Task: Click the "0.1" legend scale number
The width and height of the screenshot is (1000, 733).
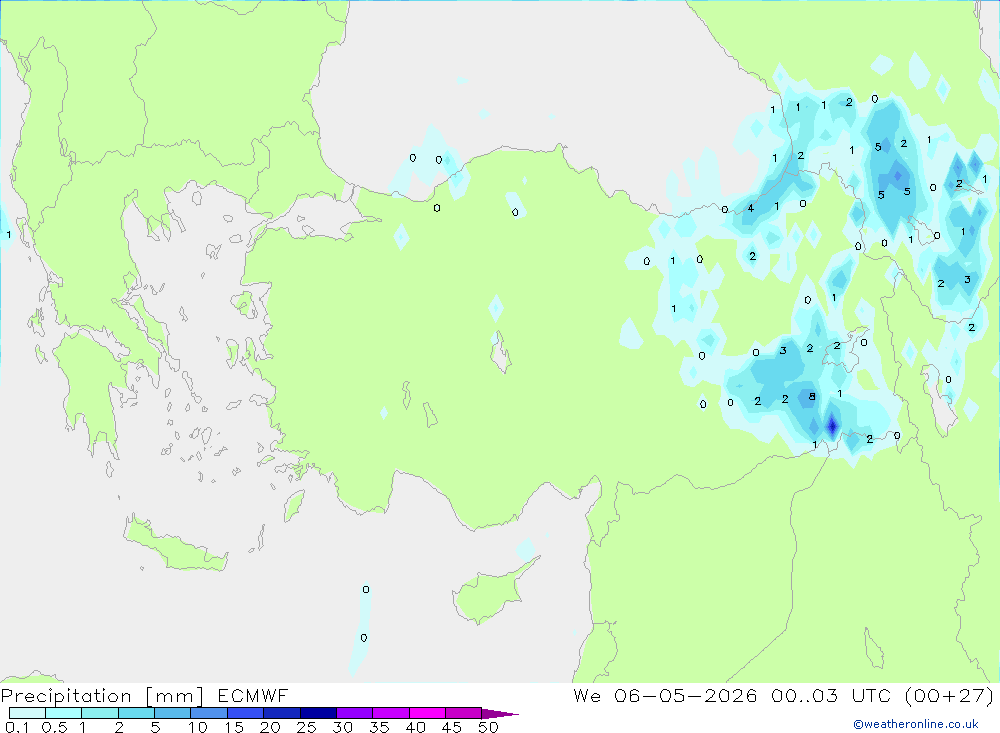Action: click(17, 727)
